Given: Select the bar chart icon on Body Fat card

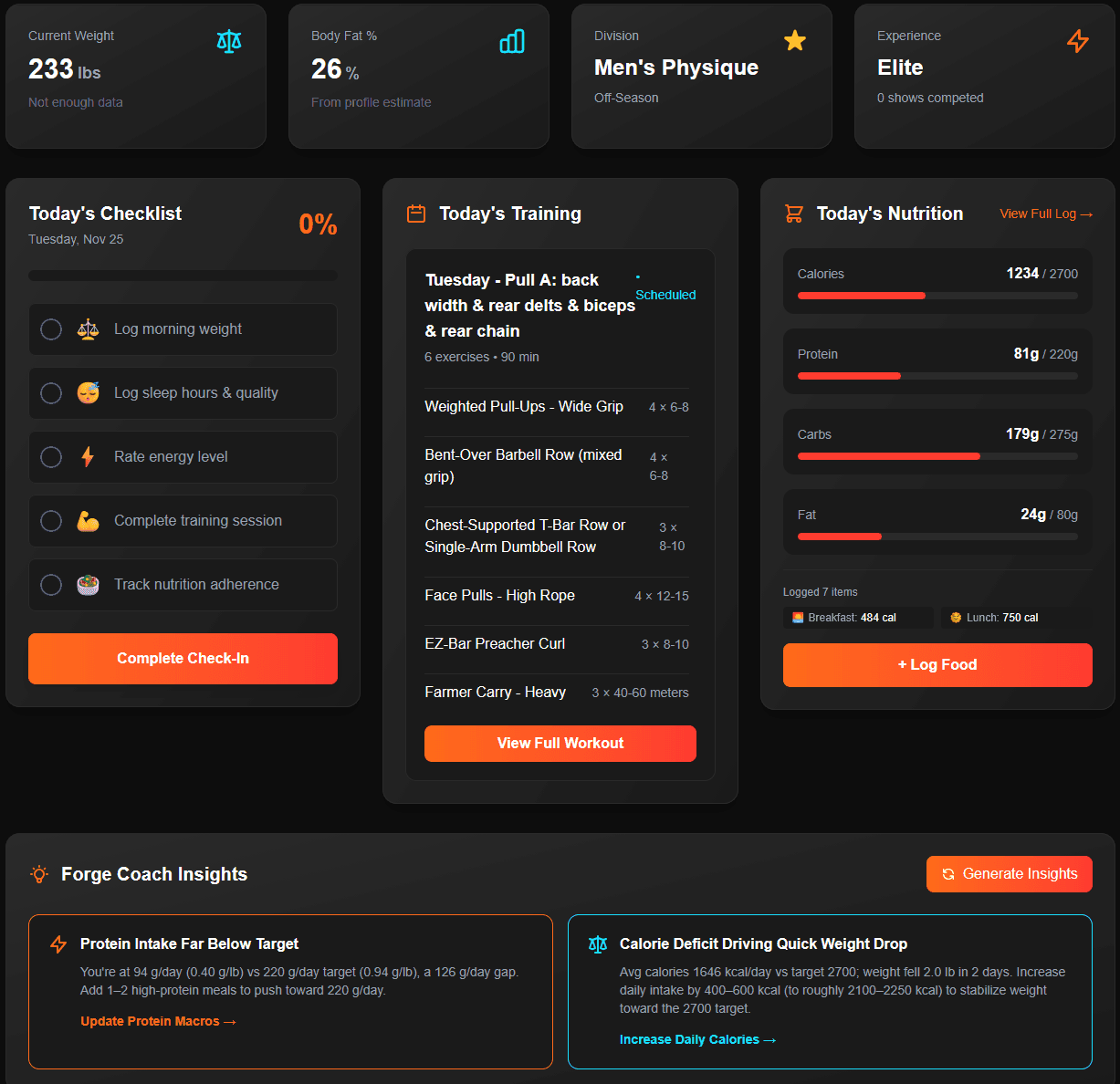Looking at the screenshot, I should pyautogui.click(x=512, y=41).
